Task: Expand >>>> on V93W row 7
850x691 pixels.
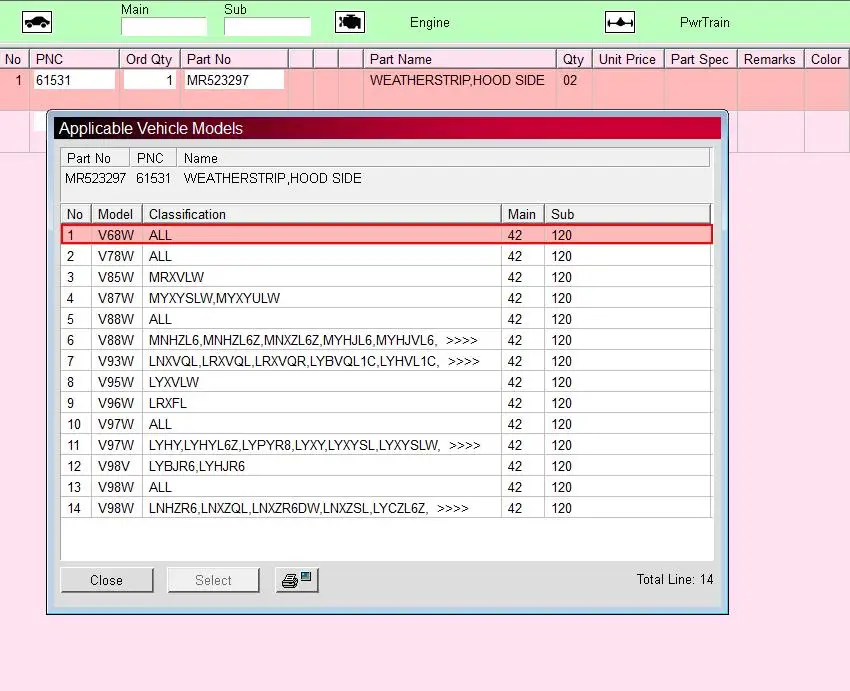Action: (463, 361)
